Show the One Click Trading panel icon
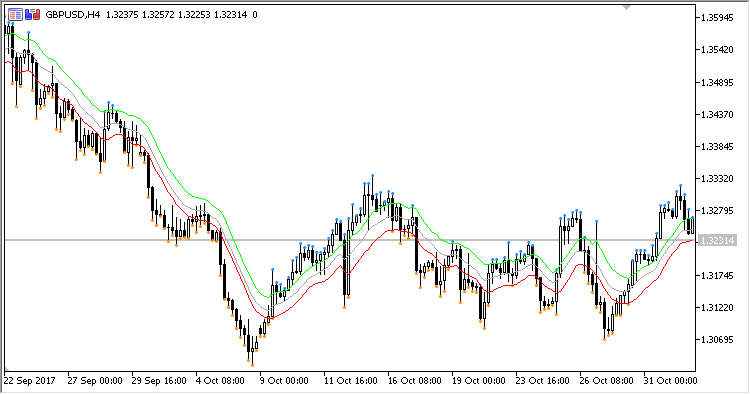The image size is (750, 394). click(33, 15)
